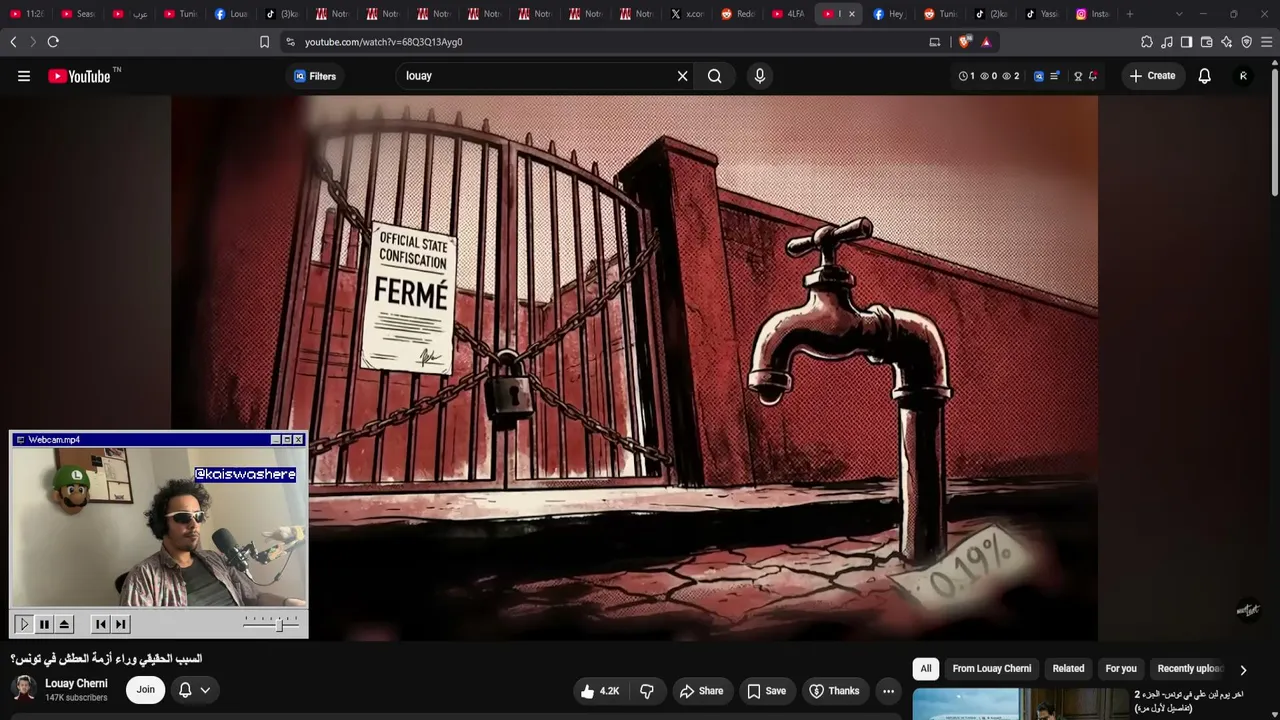Start voice search with the microphone
This screenshot has height=720, width=1280.
coord(760,76)
